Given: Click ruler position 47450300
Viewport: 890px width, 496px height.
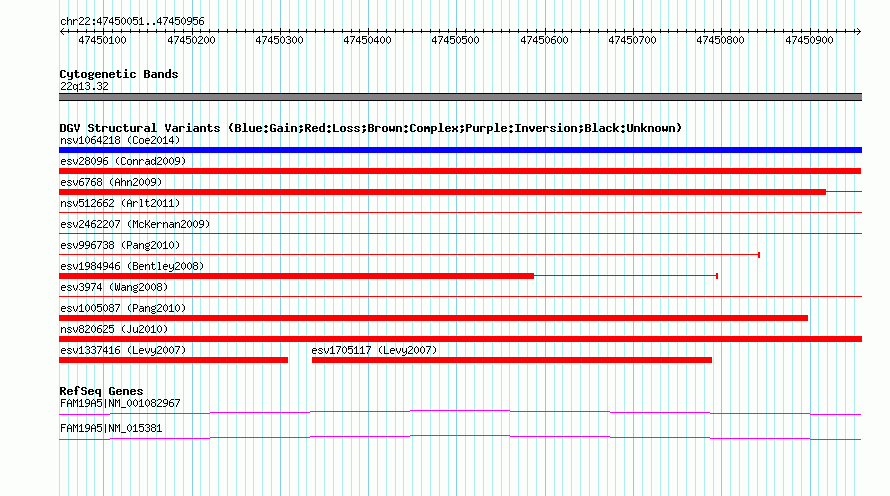Looking at the screenshot, I should (279, 40).
